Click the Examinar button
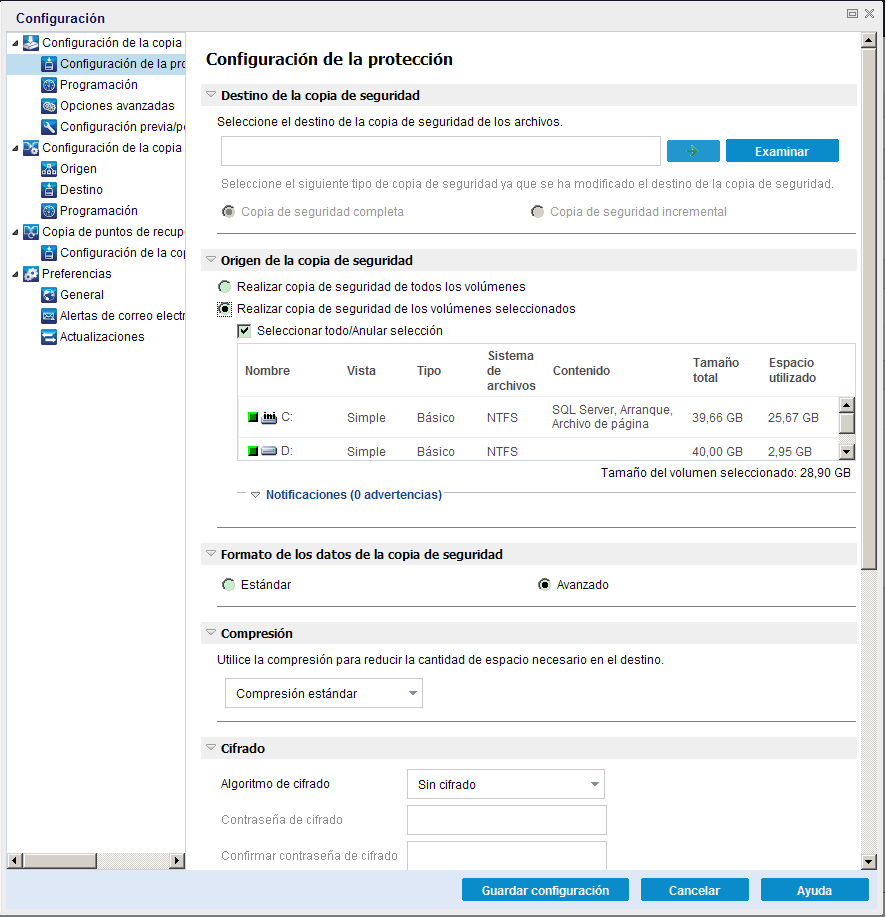The image size is (886, 917). (x=782, y=151)
